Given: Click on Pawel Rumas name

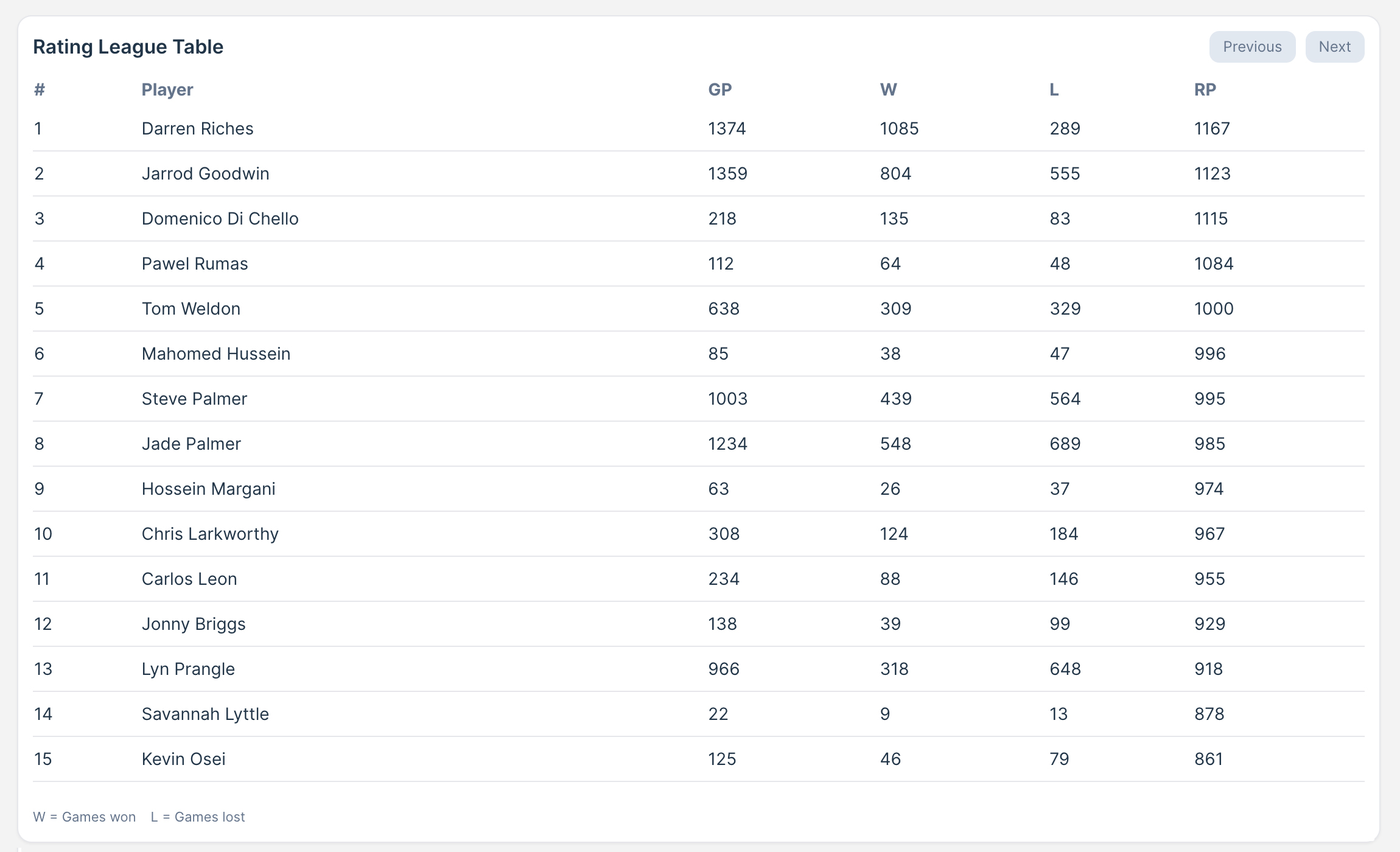Looking at the screenshot, I should 195,264.
